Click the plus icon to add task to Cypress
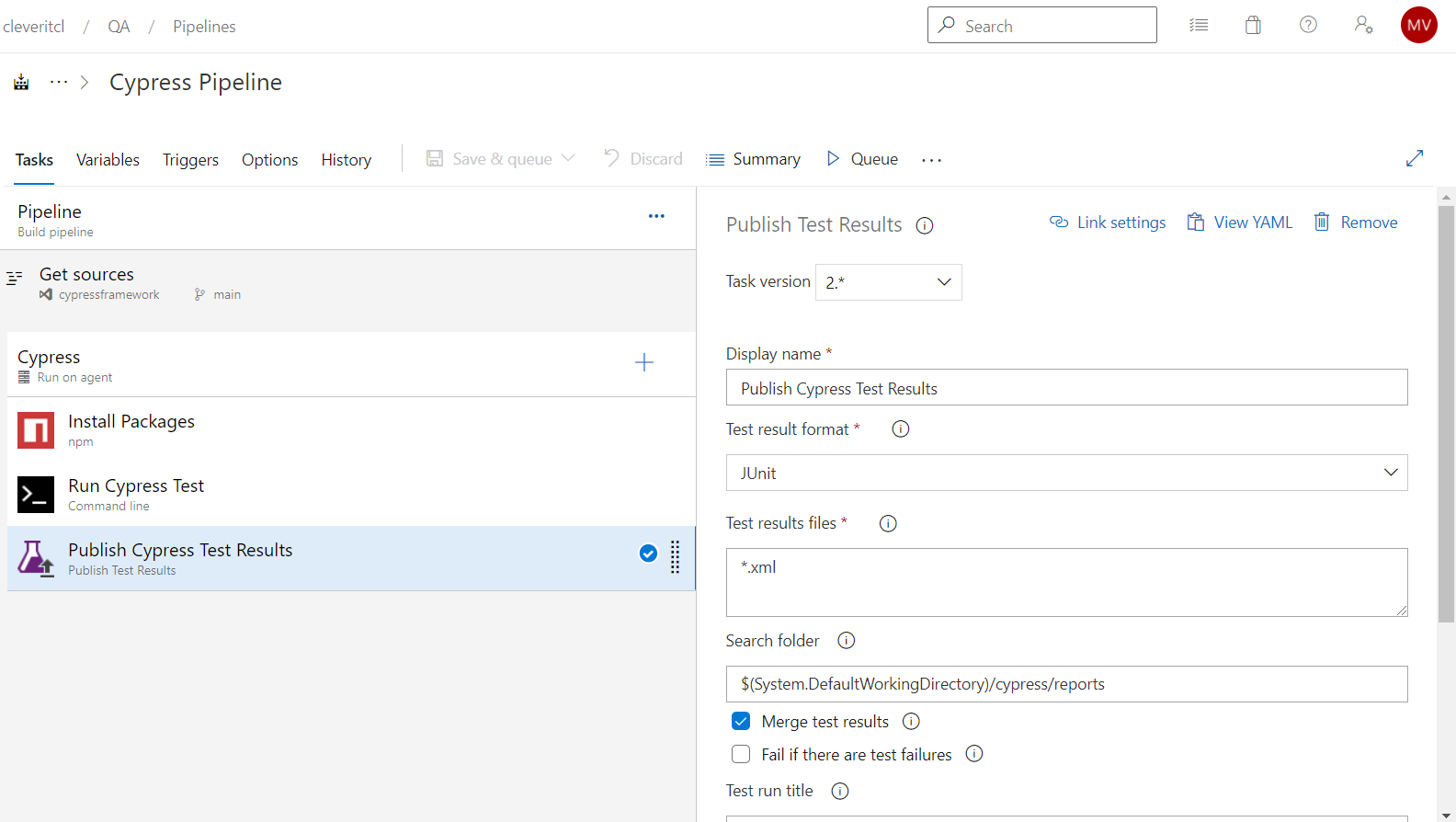Viewport: 1456px width, 822px height. [644, 363]
